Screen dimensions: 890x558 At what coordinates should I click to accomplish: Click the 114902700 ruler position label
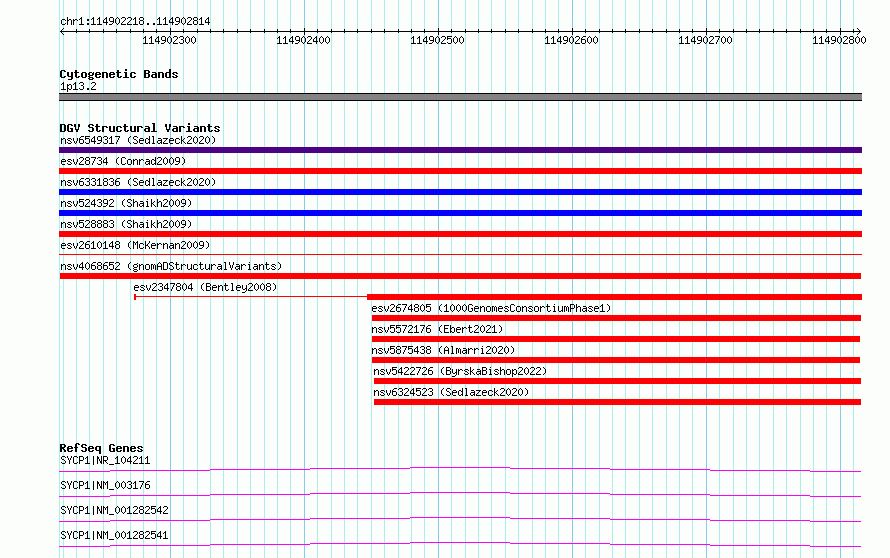point(705,40)
